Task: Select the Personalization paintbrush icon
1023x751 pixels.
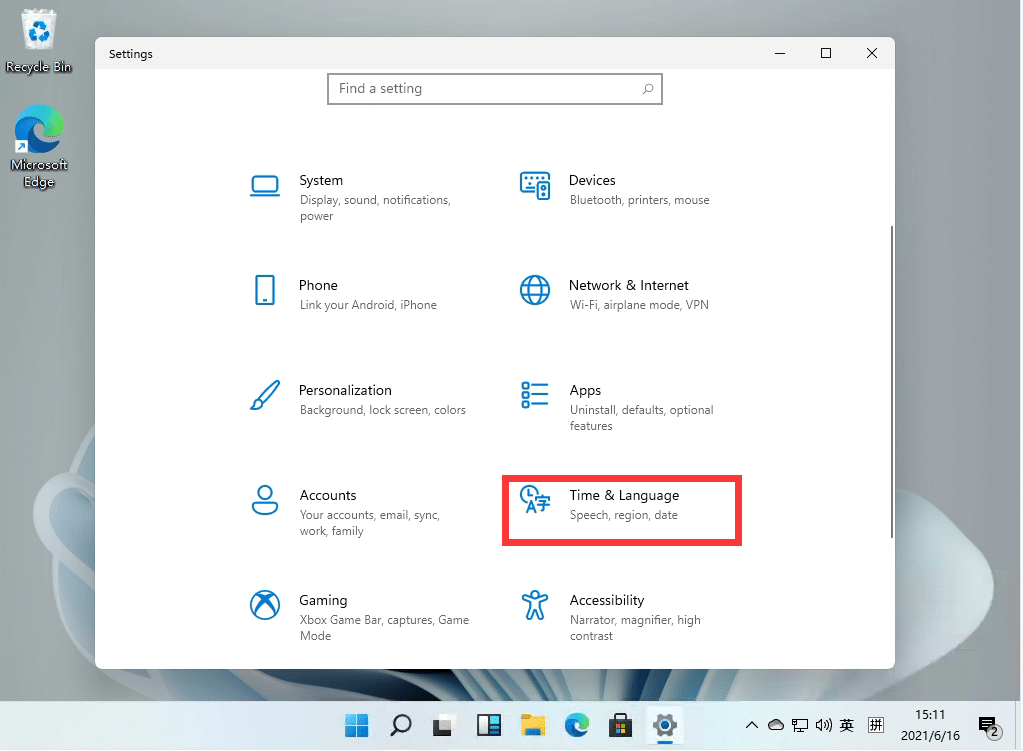Action: pyautogui.click(x=264, y=396)
